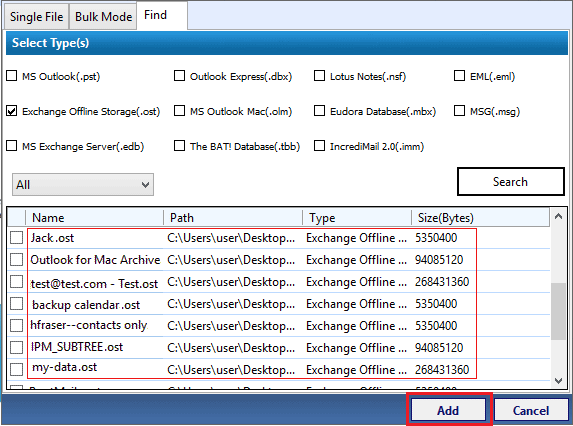This screenshot has width=573, height=426.
Task: Enable IncrediMail 2.0(.imm) option
Action: 319,146
